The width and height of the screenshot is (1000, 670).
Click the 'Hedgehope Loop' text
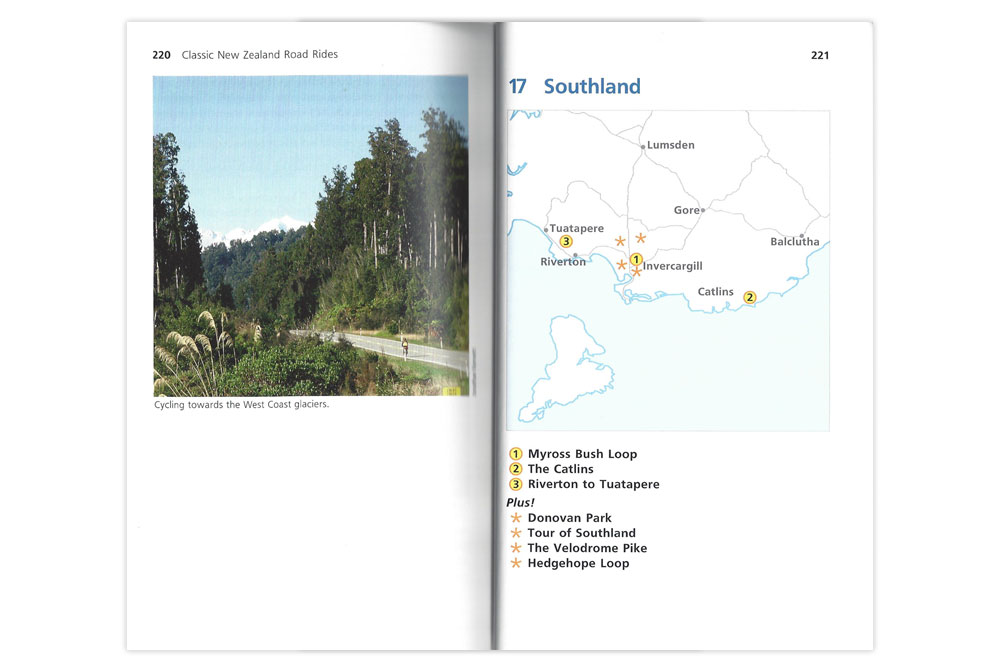coord(578,563)
